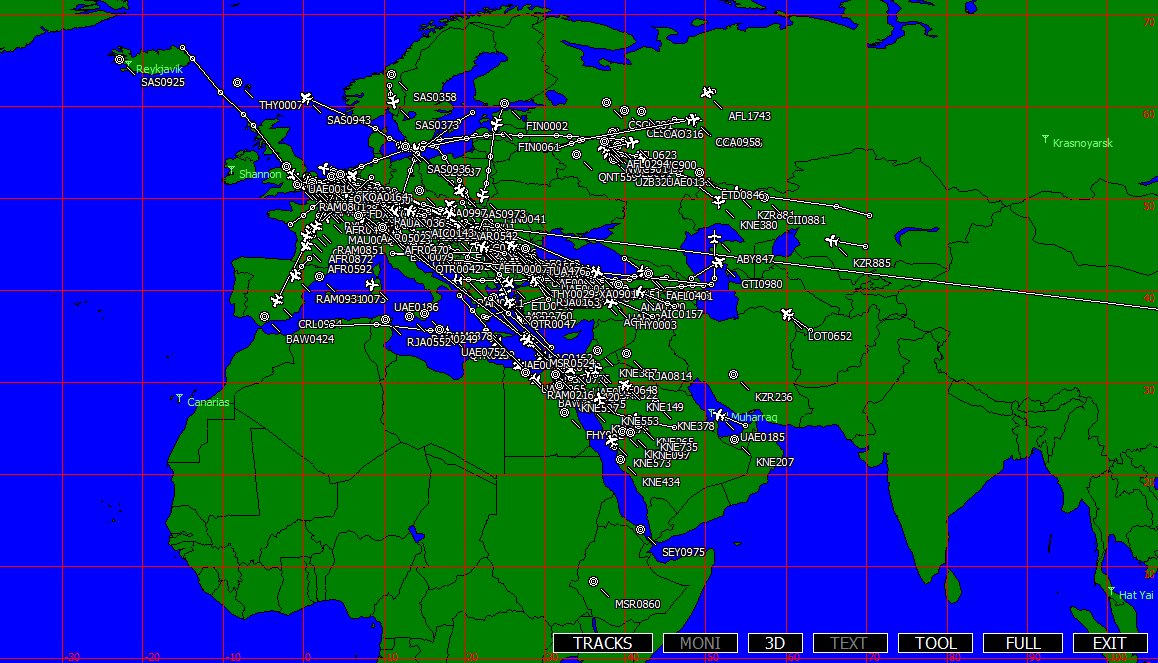Click the KZR885 flight label
This screenshot has width=1158, height=663.
pyautogui.click(x=872, y=263)
